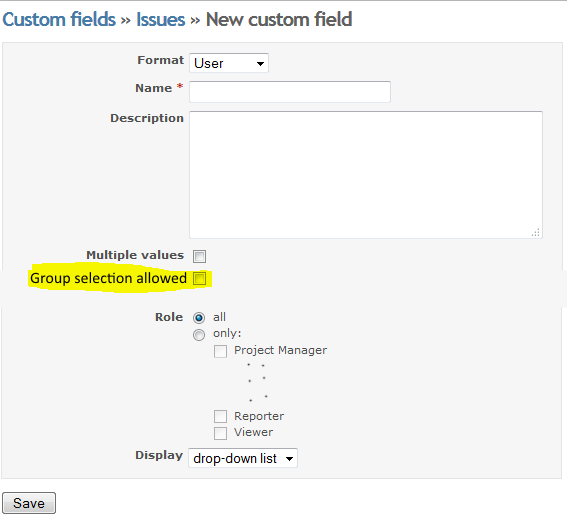Click the Name field label
This screenshot has height=514, width=567.
pyautogui.click(x=154, y=88)
